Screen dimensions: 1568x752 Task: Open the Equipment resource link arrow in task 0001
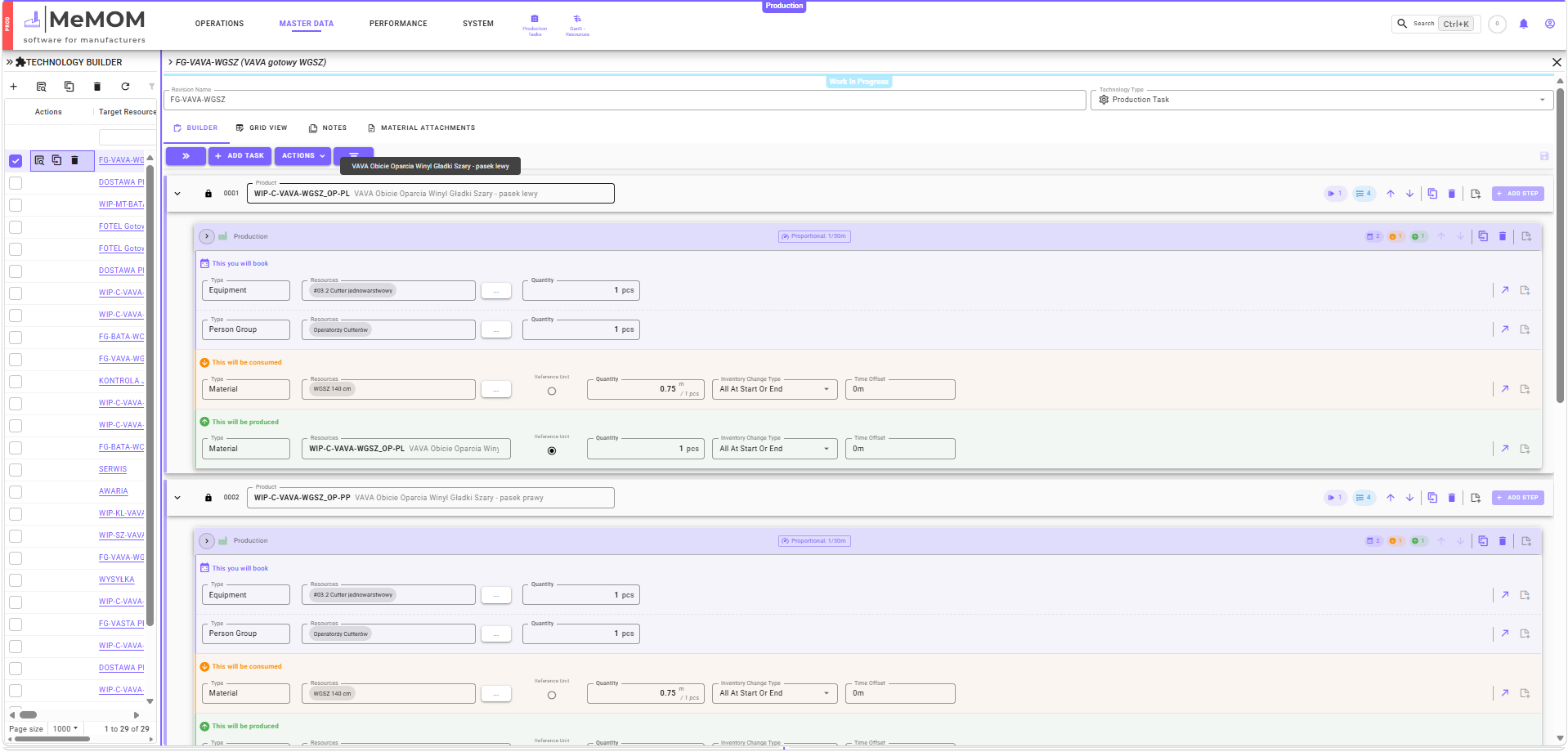click(x=1505, y=290)
